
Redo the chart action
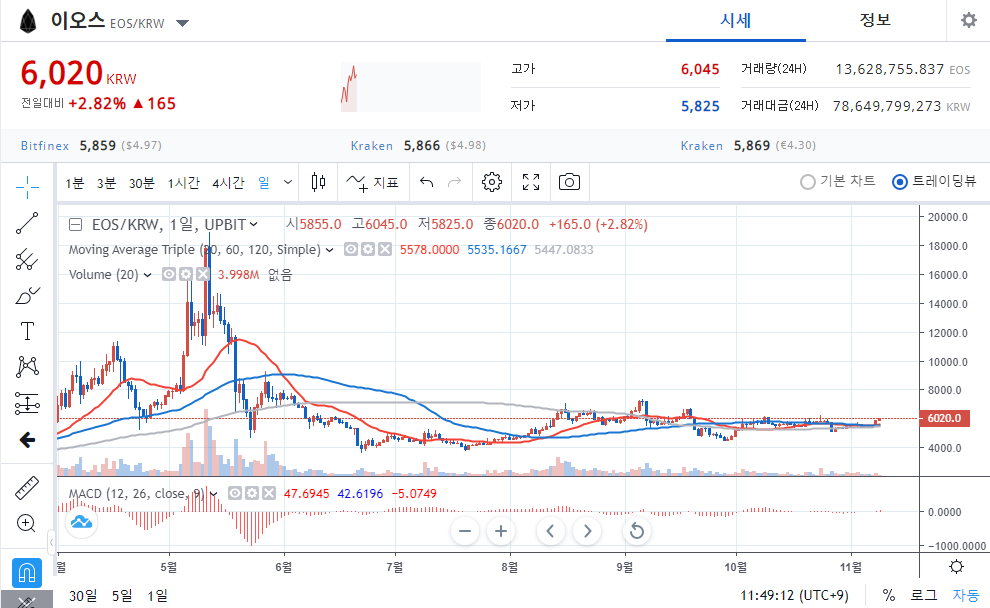(455, 182)
